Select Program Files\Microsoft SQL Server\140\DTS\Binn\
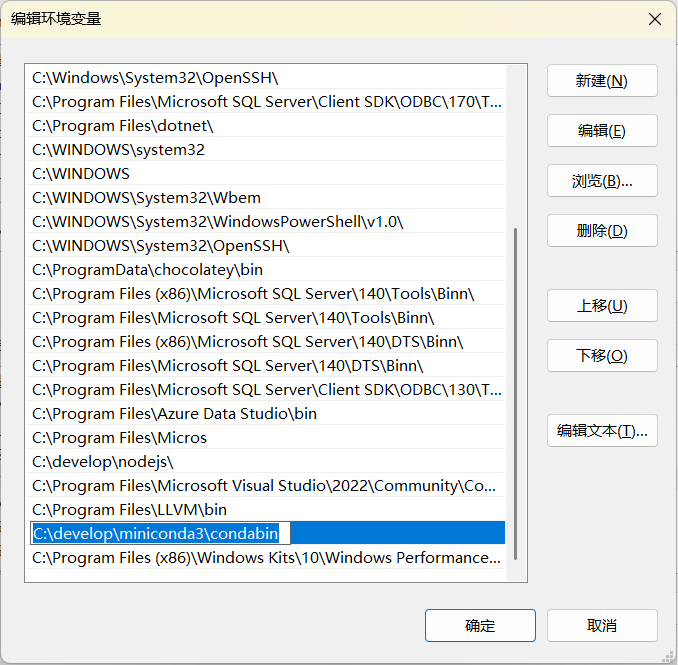This screenshot has height=665, width=678. tap(265, 366)
